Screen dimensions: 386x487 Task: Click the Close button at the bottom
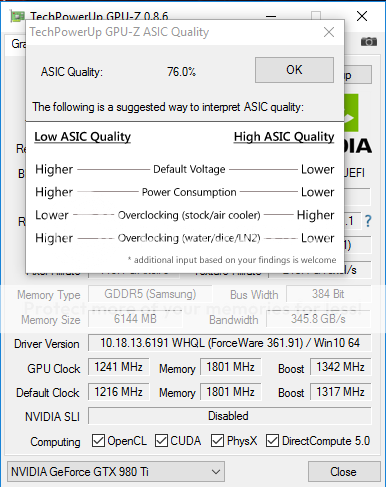coord(344,472)
